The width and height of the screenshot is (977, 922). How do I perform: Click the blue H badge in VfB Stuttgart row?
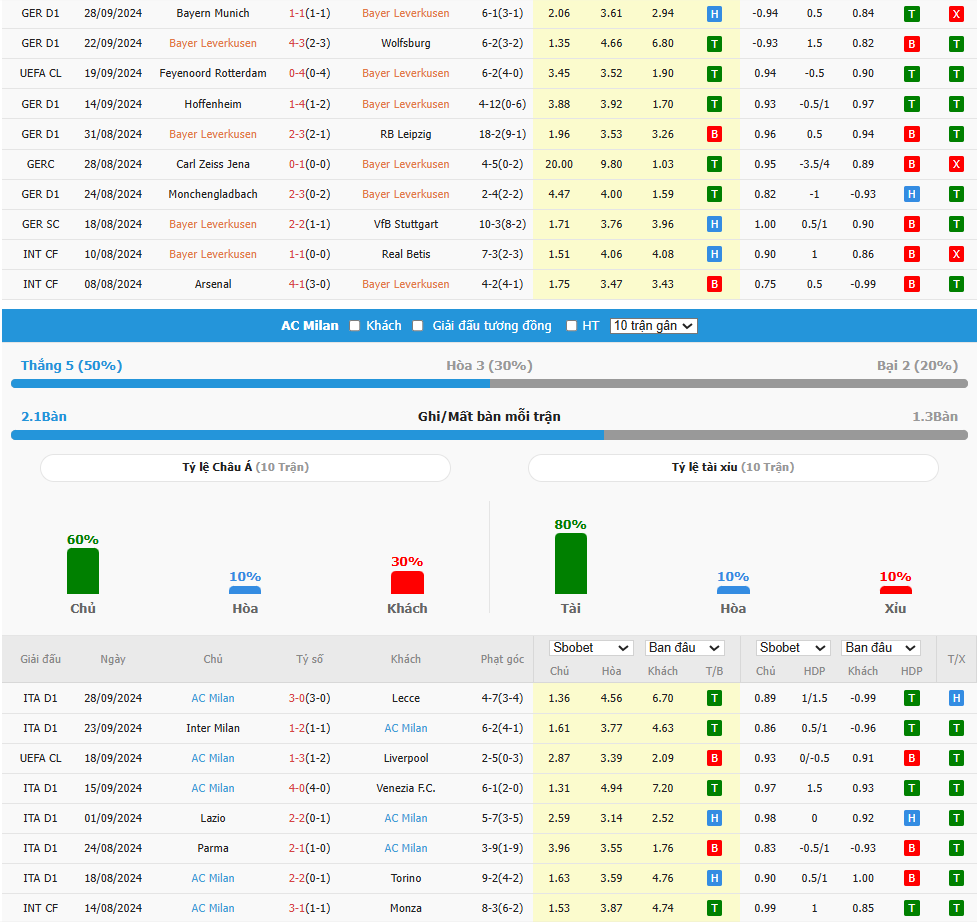click(x=714, y=224)
